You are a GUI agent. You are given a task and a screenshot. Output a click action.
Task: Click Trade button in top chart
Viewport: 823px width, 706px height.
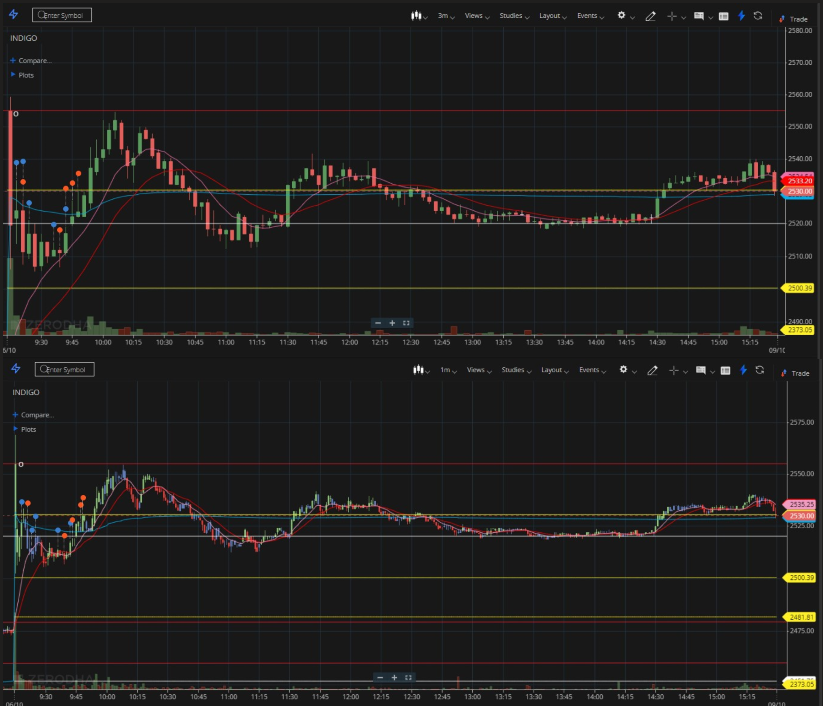point(793,19)
